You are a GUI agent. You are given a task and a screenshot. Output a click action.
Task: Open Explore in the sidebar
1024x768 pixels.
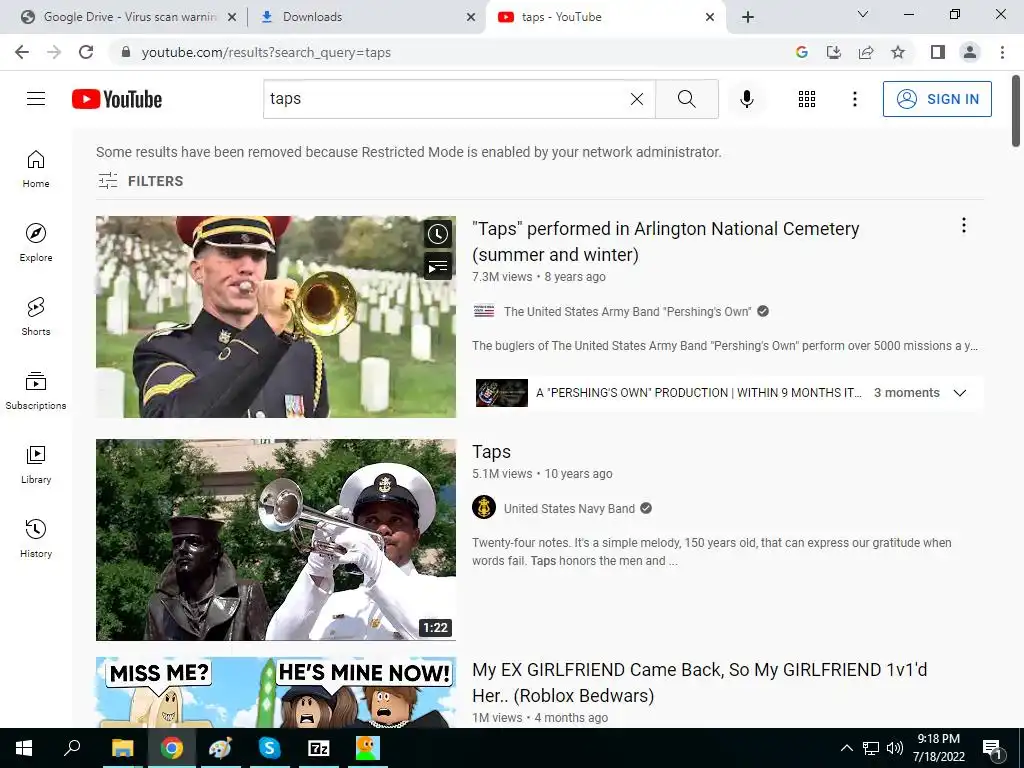point(36,243)
